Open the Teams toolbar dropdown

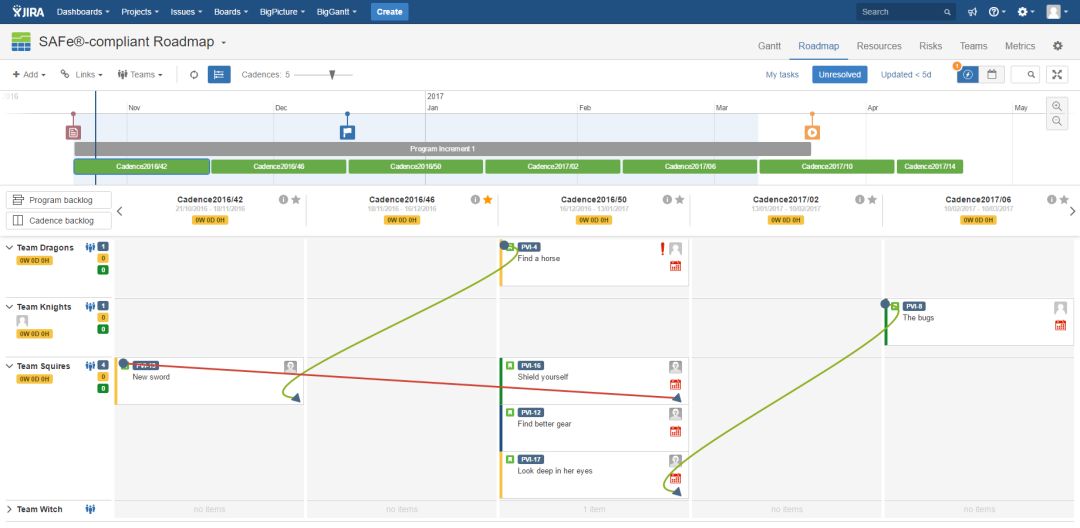(x=140, y=74)
